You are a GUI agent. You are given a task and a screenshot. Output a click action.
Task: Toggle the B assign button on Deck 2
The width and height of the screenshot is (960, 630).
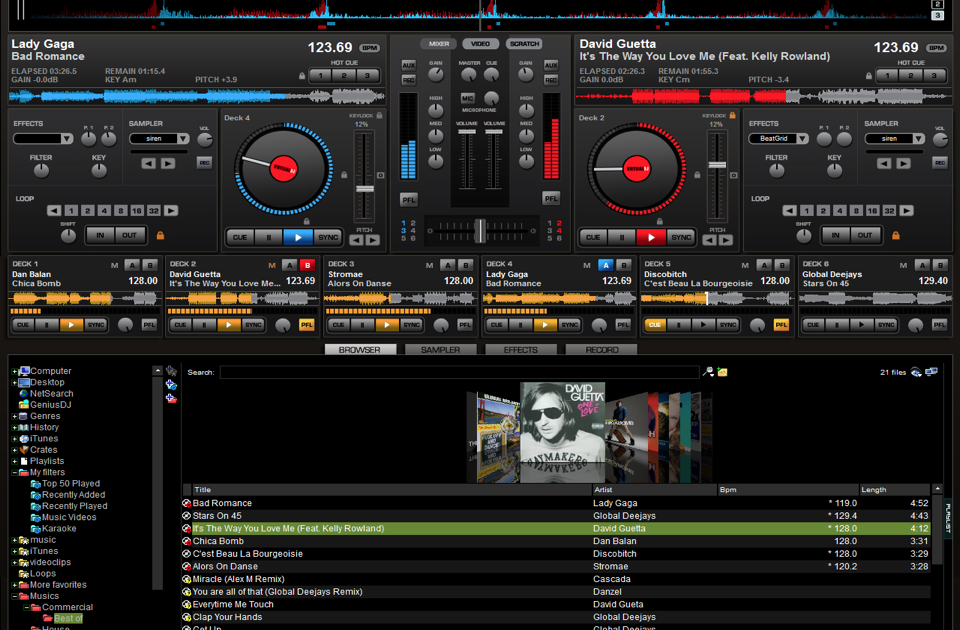tap(308, 267)
